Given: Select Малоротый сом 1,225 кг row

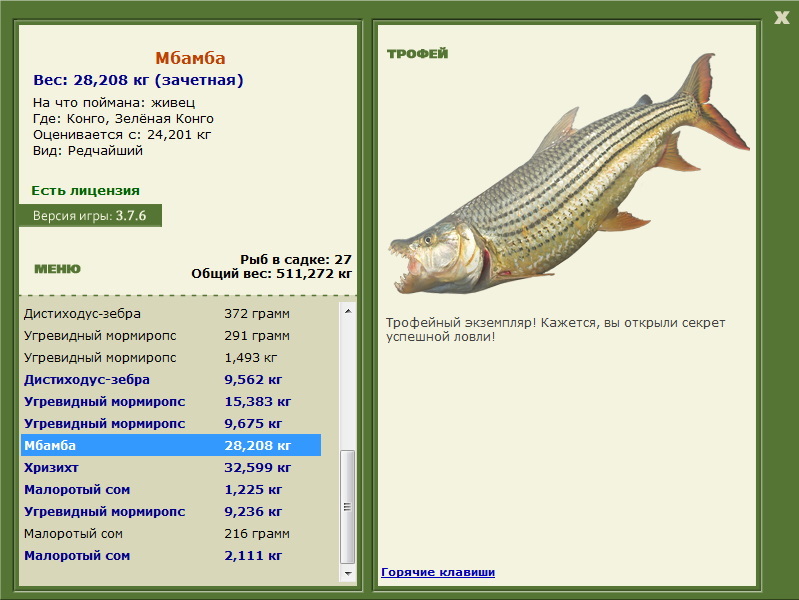Looking at the screenshot, I should pos(171,489).
